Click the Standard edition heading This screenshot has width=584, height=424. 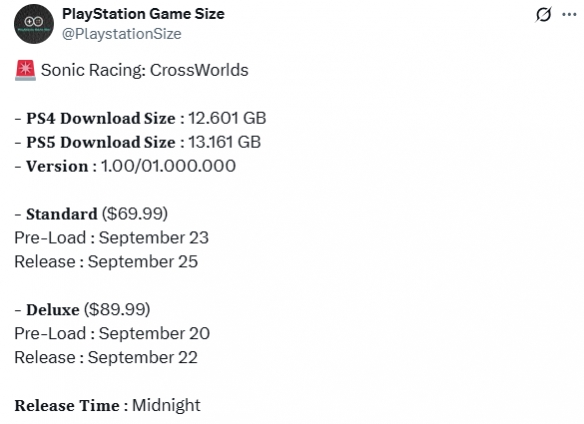(62, 214)
